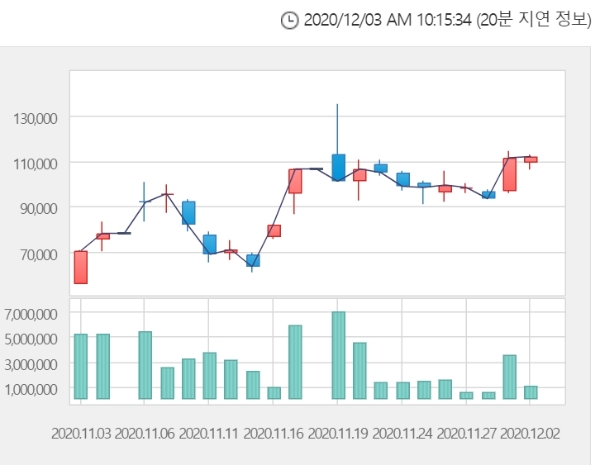Image resolution: width=600 pixels, height=465 pixels.
Task: Select the blue candlestick with the tallest upper wick
Action: tap(338, 166)
